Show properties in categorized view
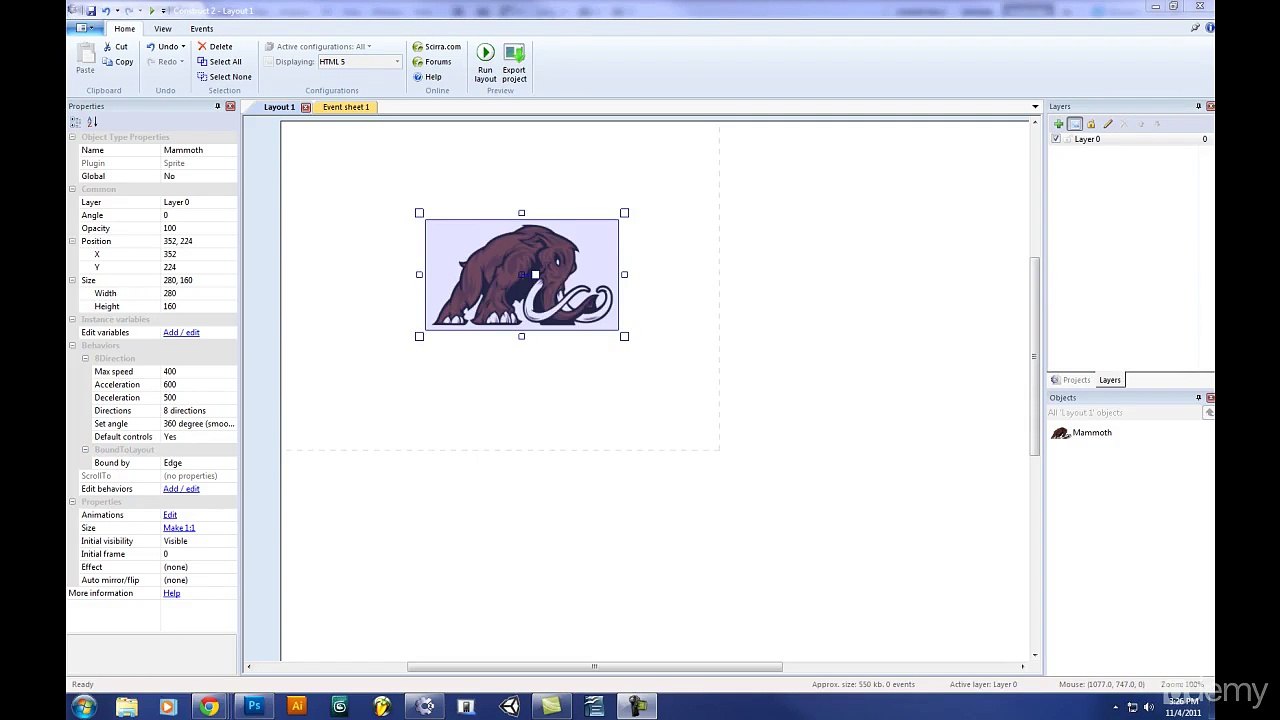The width and height of the screenshot is (1280, 720). [x=75, y=122]
